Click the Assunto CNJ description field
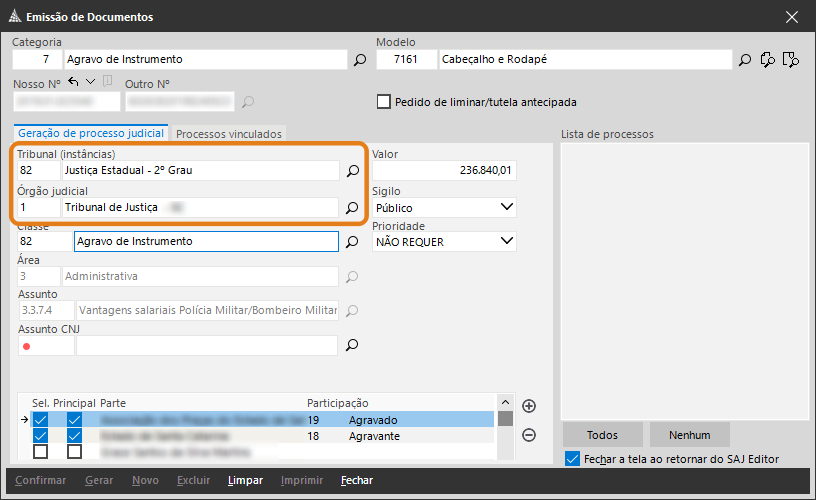The width and height of the screenshot is (816, 500). pyautogui.click(x=207, y=345)
